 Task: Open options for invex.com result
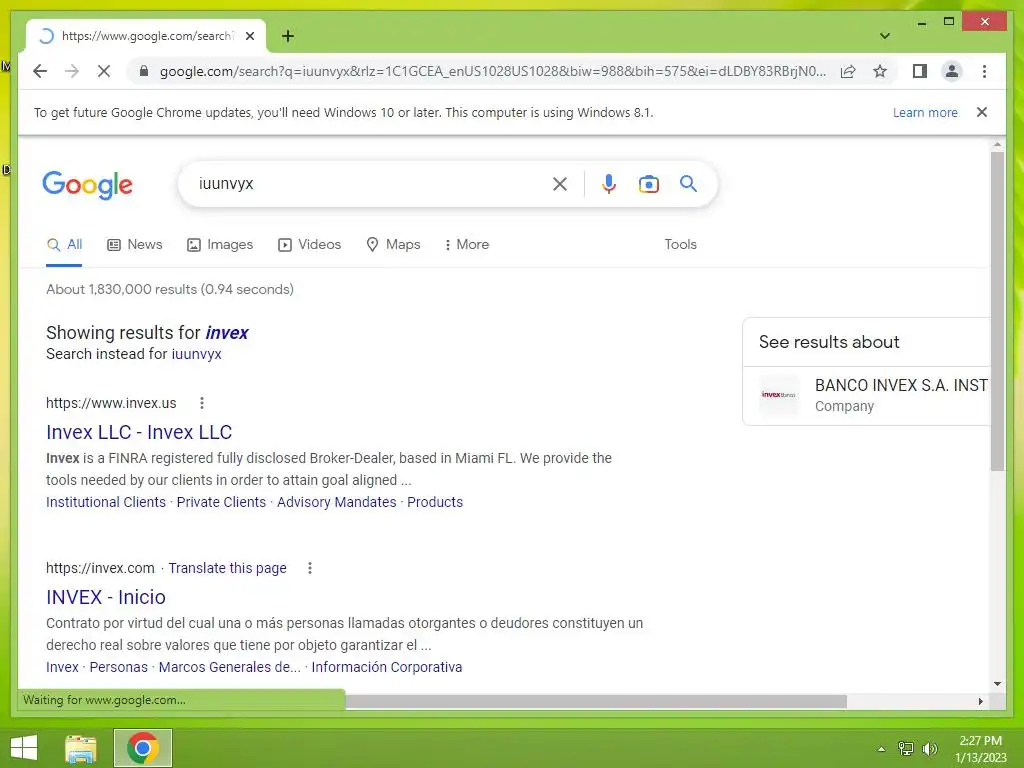click(310, 568)
